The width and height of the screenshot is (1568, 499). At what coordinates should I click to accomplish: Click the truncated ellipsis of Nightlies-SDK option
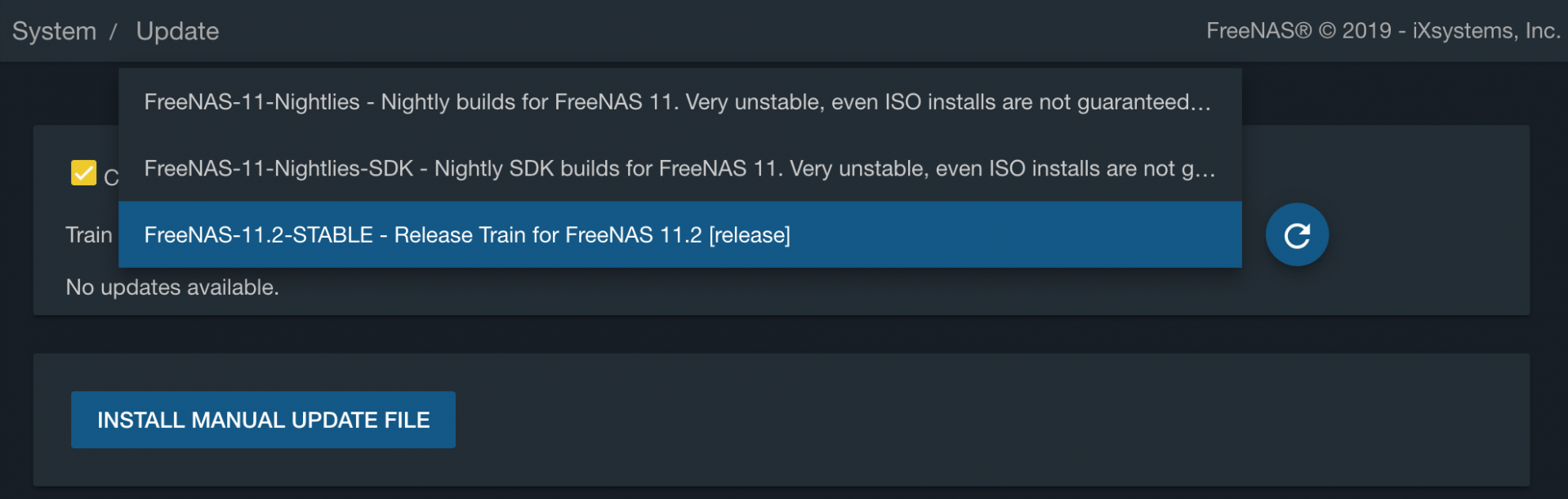pyautogui.click(x=1205, y=170)
